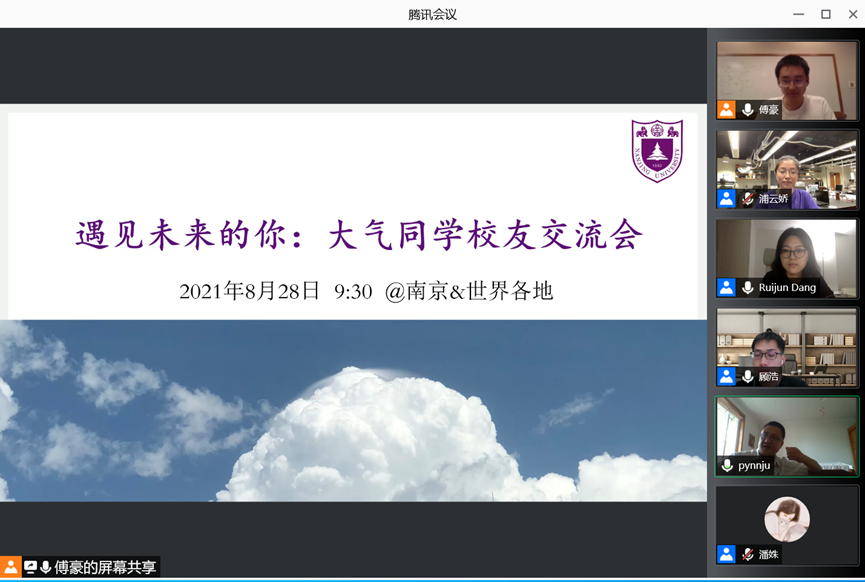Click the blue user icon for 浦云娇
The image size is (865, 582).
727,199
